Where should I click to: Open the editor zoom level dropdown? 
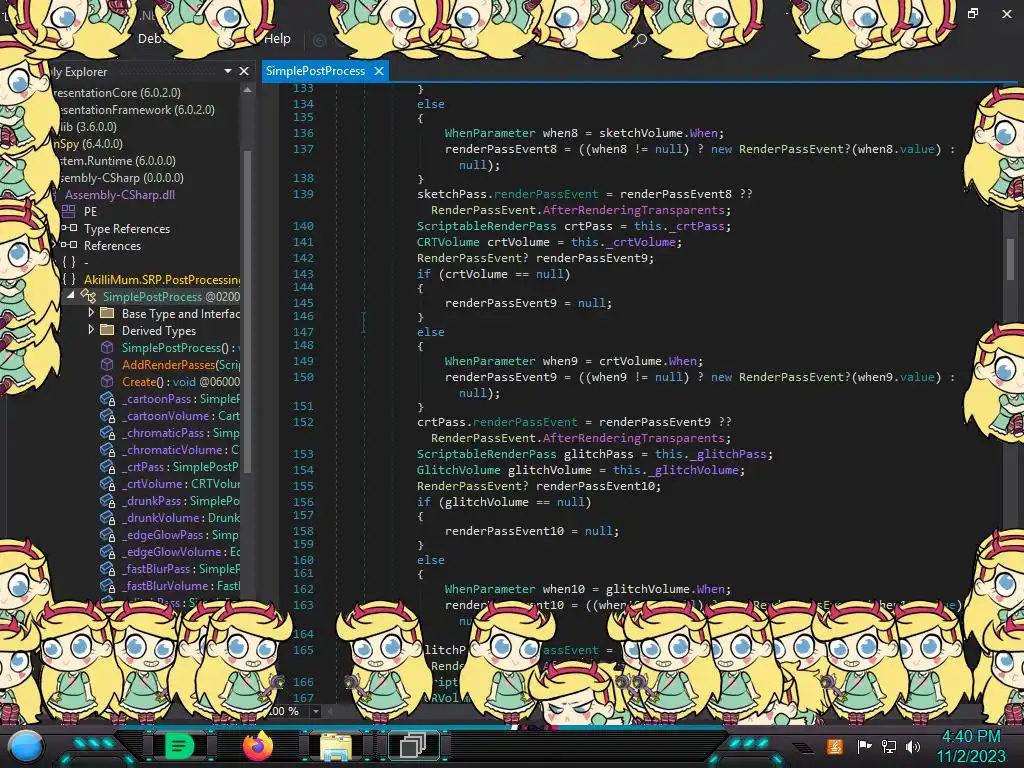click(315, 711)
